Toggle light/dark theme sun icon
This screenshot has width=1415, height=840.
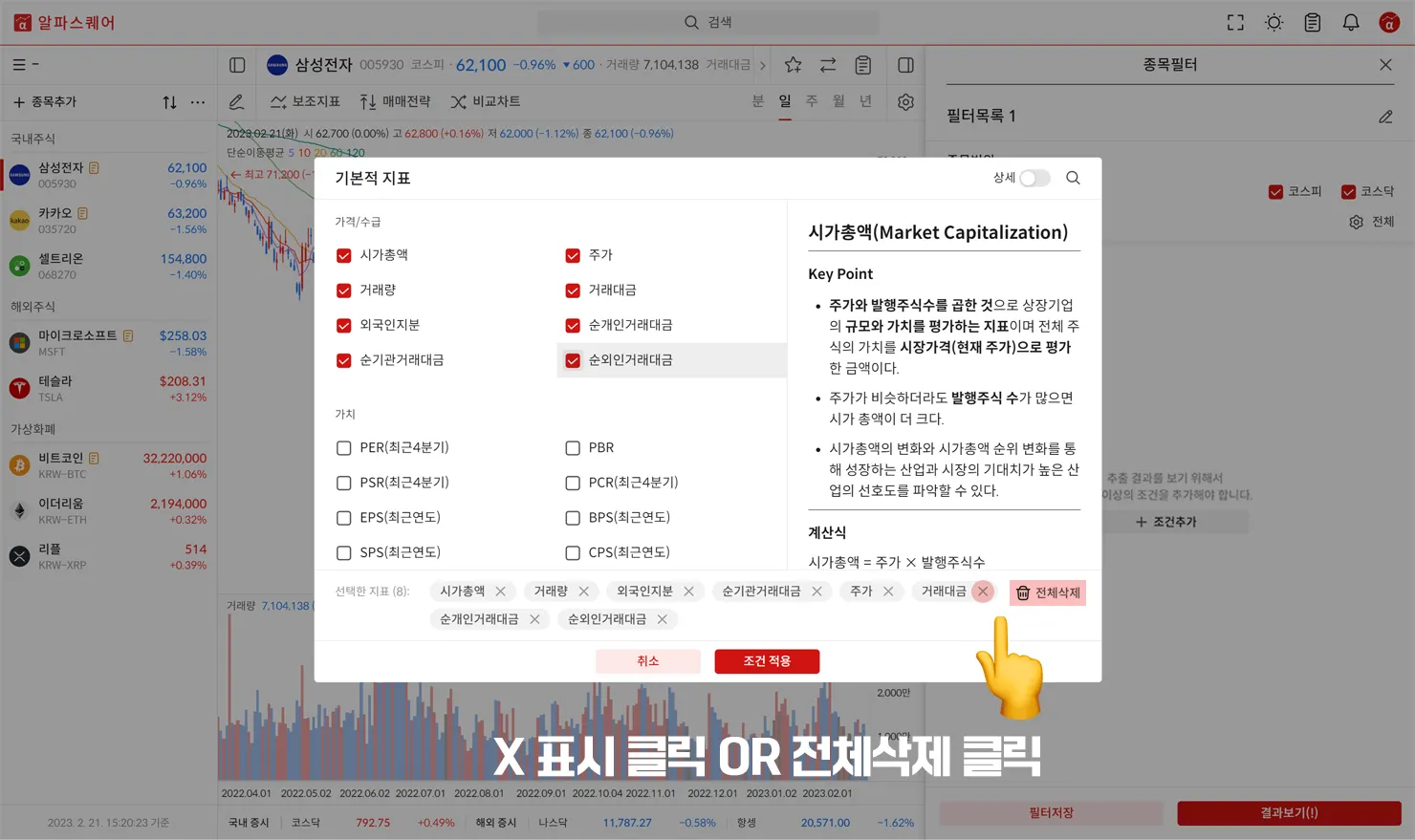1273,22
